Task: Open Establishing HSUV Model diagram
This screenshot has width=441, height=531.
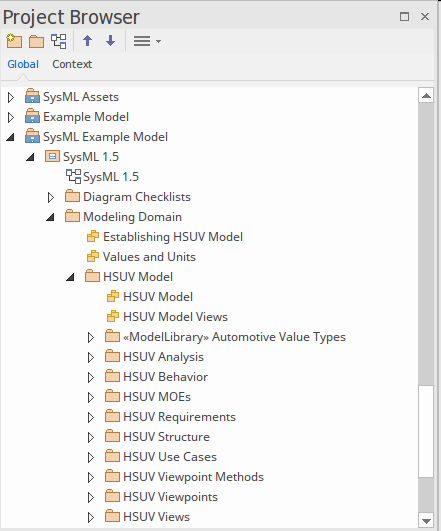Action: tap(173, 237)
